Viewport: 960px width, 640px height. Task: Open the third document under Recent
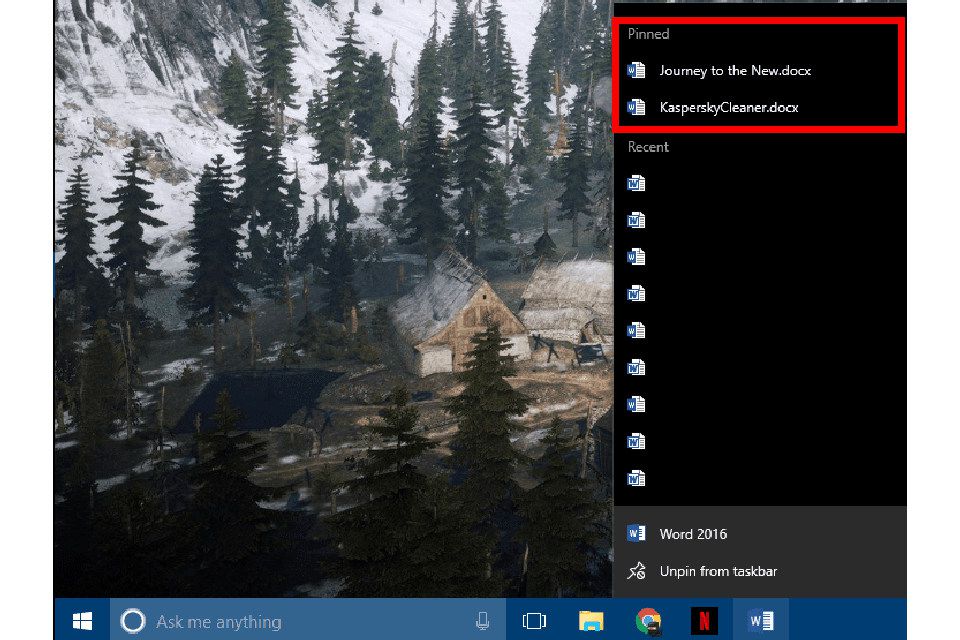pyautogui.click(x=636, y=257)
